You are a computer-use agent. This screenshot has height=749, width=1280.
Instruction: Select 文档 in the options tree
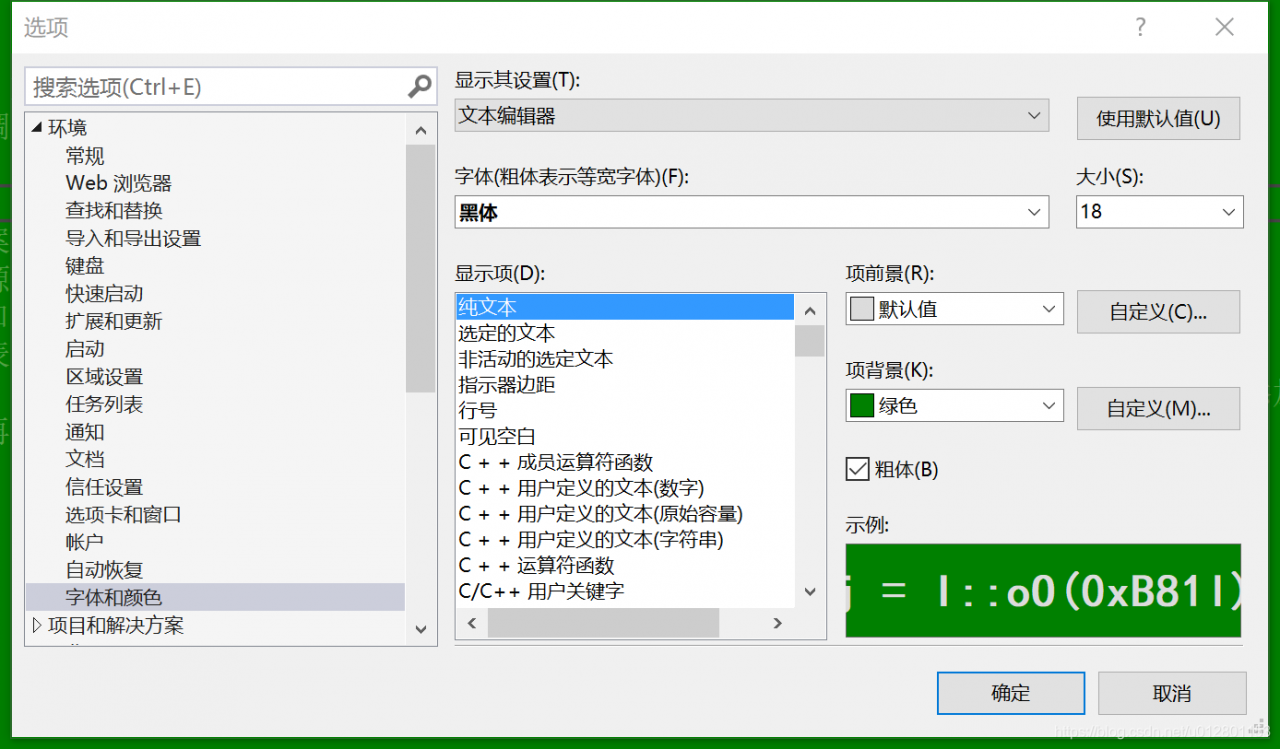(x=85, y=459)
